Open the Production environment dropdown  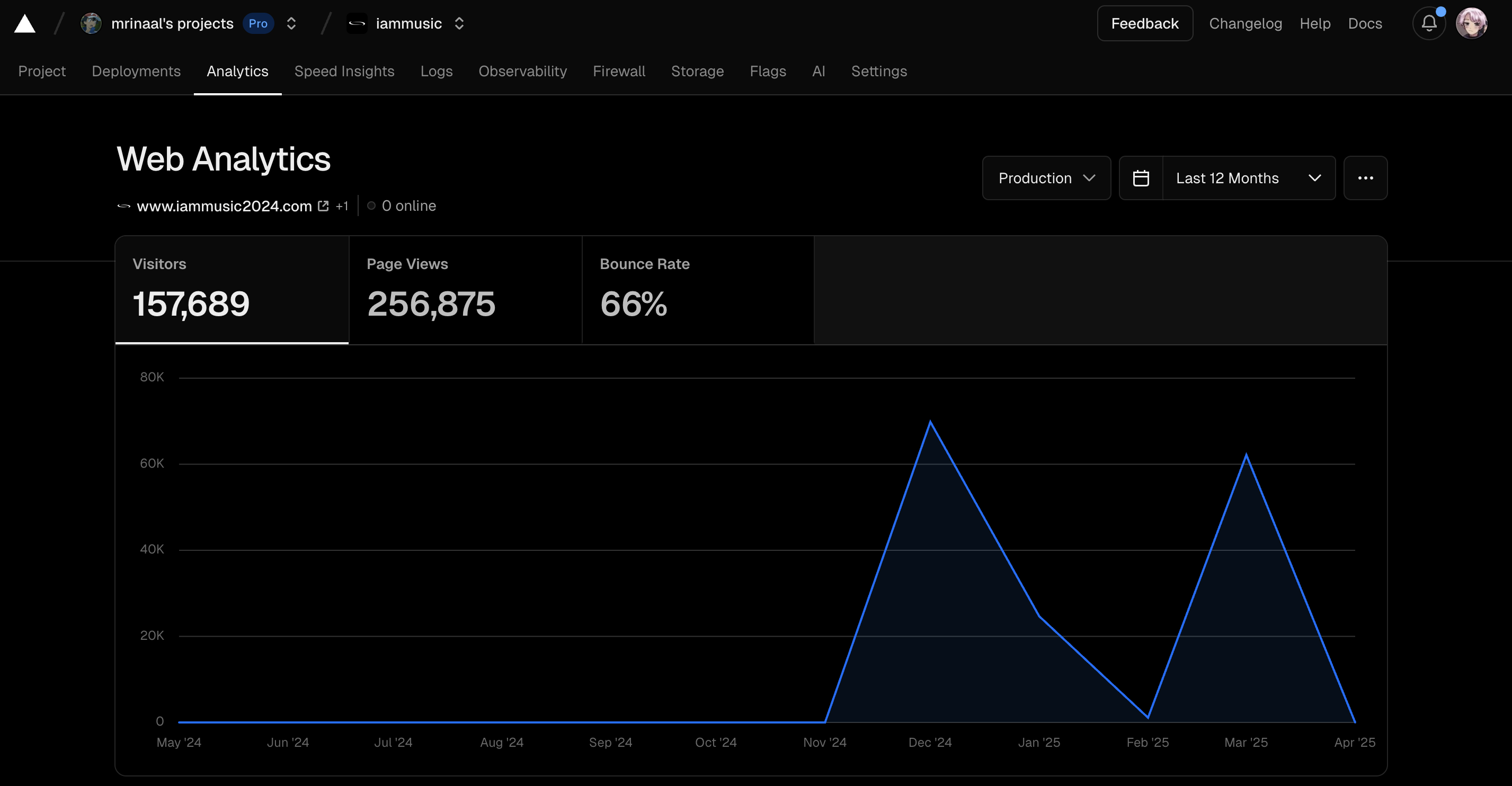[x=1046, y=178]
